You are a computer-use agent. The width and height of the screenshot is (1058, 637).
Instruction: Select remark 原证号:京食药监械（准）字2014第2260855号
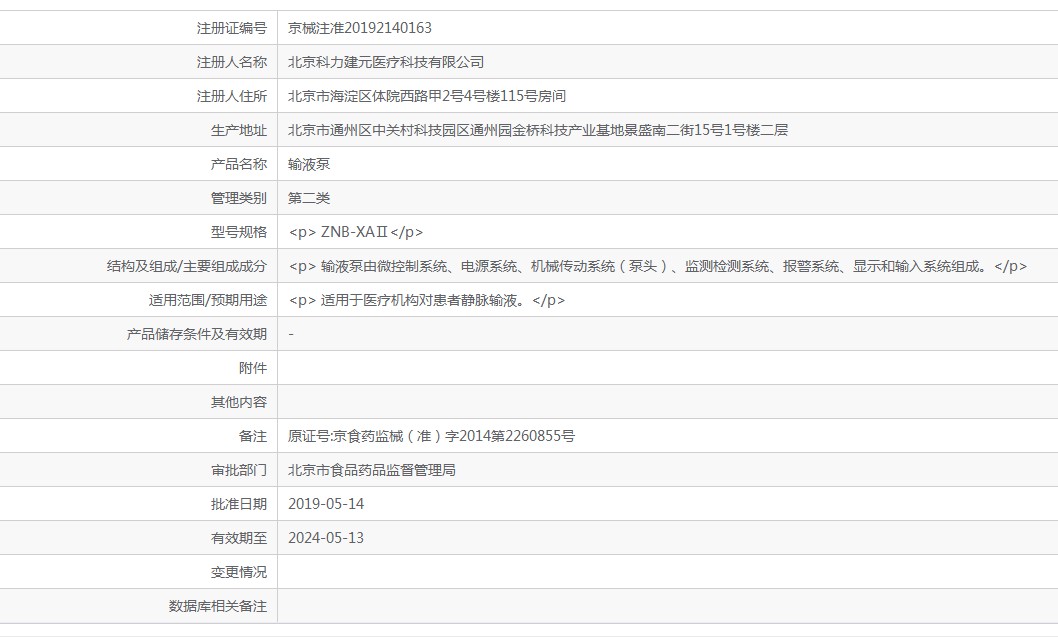431,436
